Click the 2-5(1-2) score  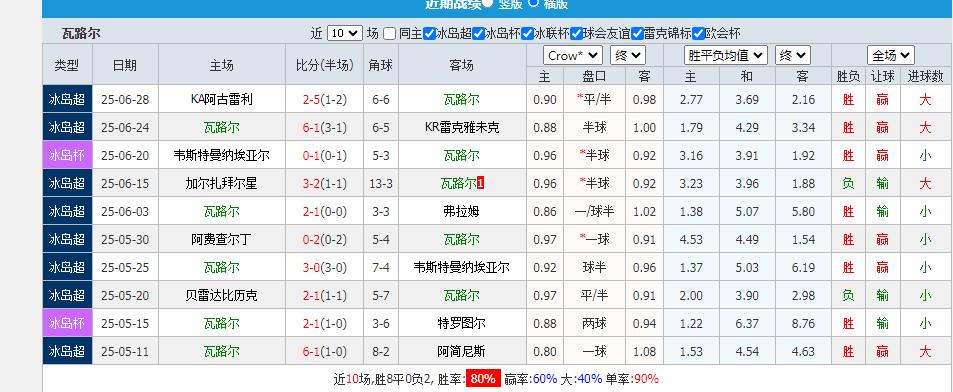tap(325, 99)
